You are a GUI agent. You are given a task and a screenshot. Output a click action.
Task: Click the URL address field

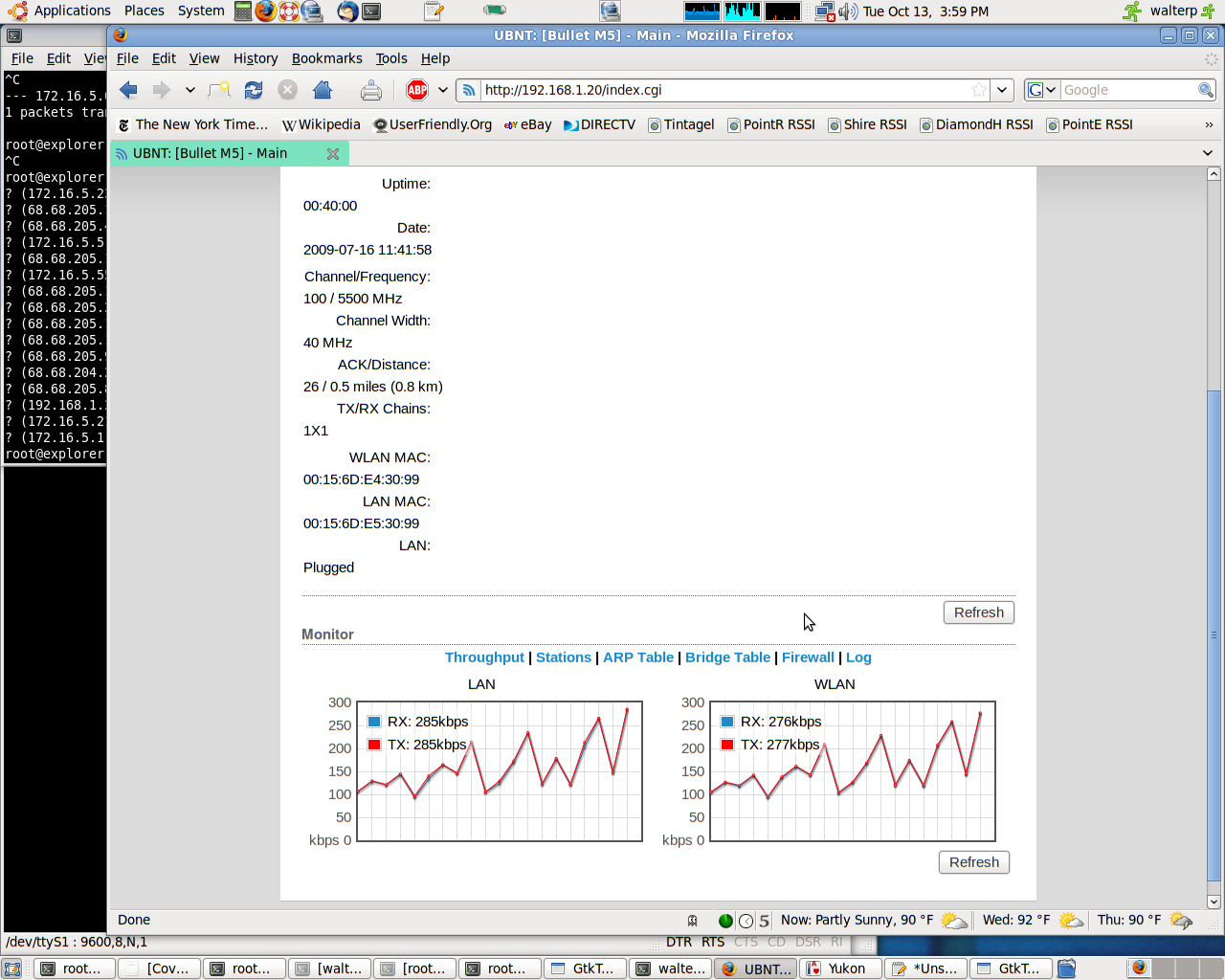(724, 90)
